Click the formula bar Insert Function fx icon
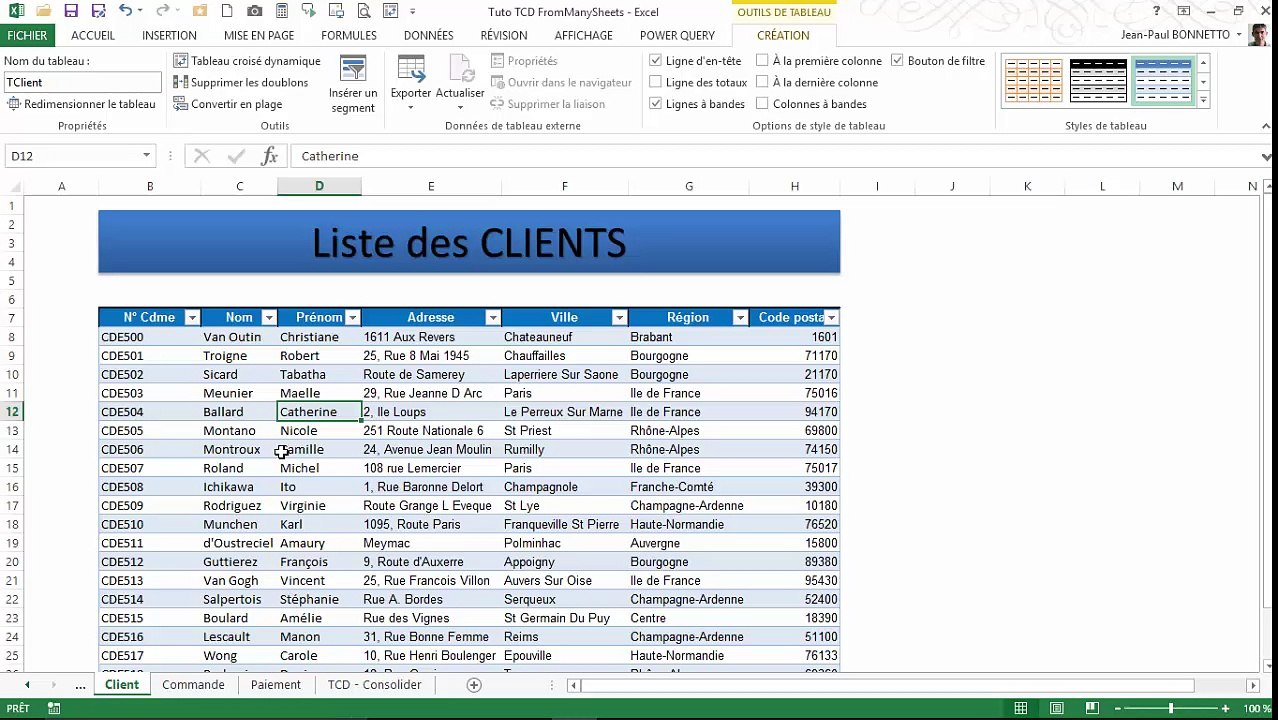Screen dimensions: 1278x720 [x=269, y=156]
